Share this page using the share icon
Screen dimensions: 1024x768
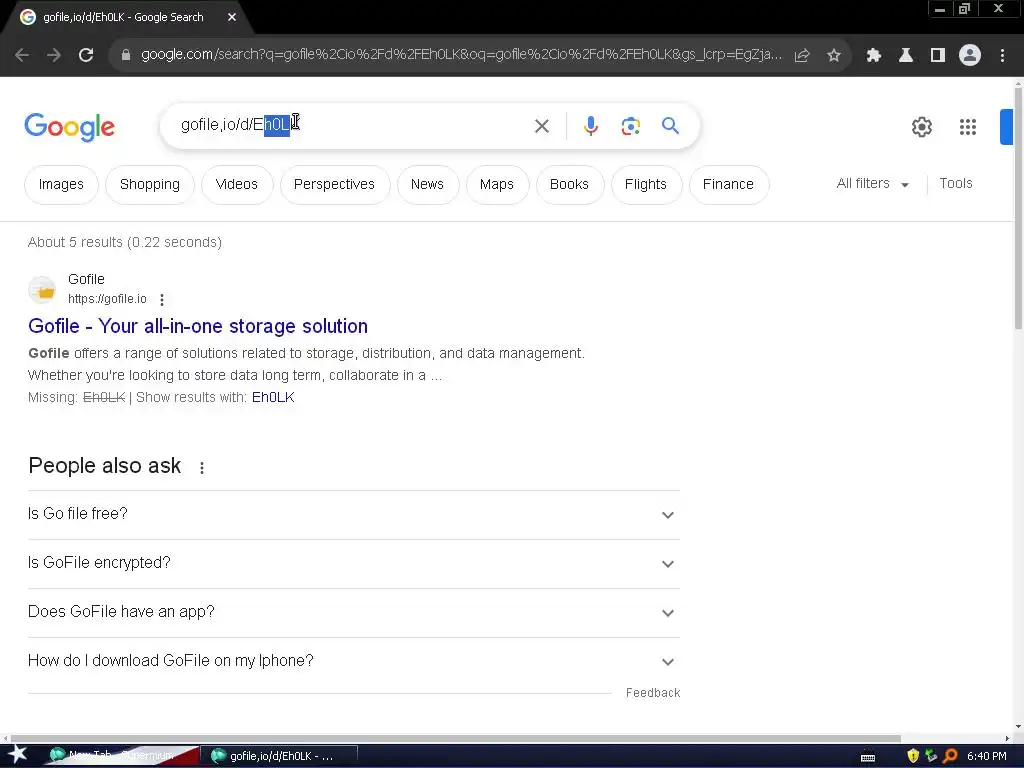[802, 56]
